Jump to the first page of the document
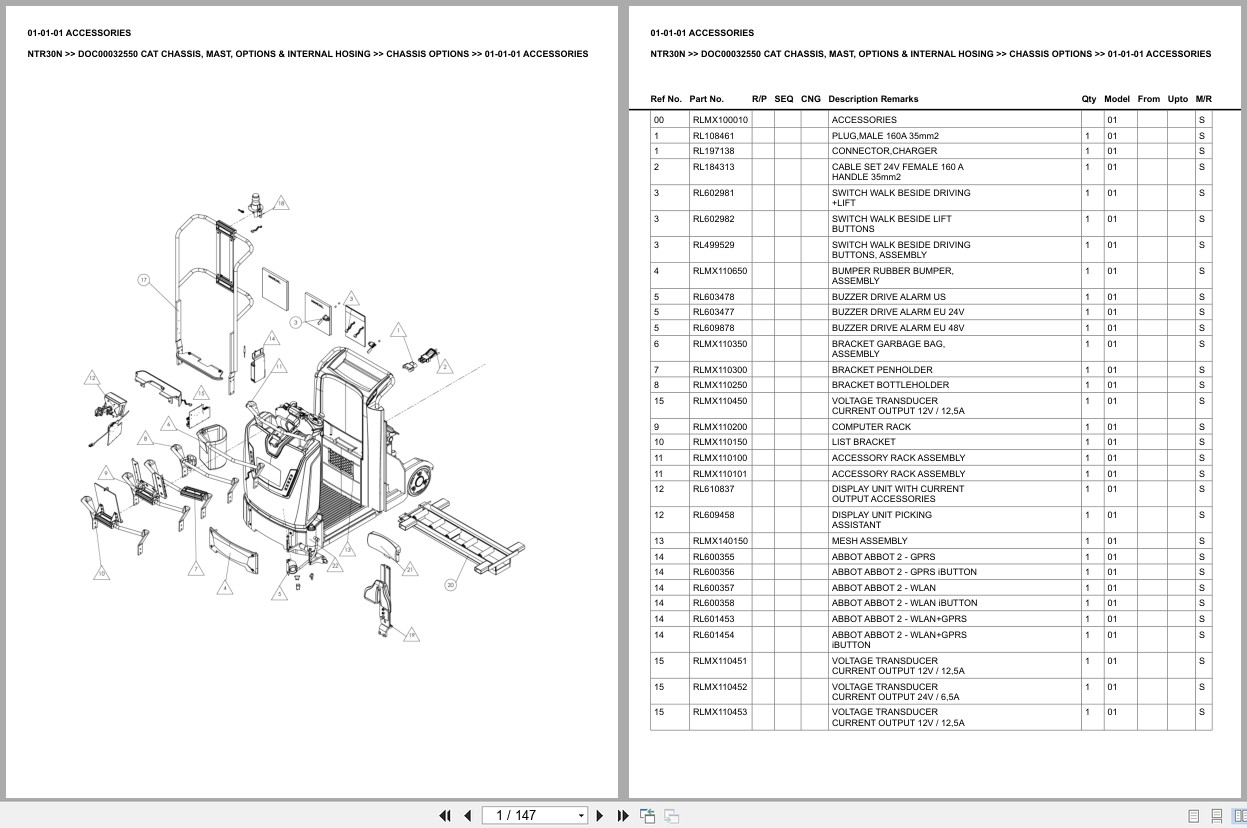This screenshot has height=828, width=1247. point(445,815)
